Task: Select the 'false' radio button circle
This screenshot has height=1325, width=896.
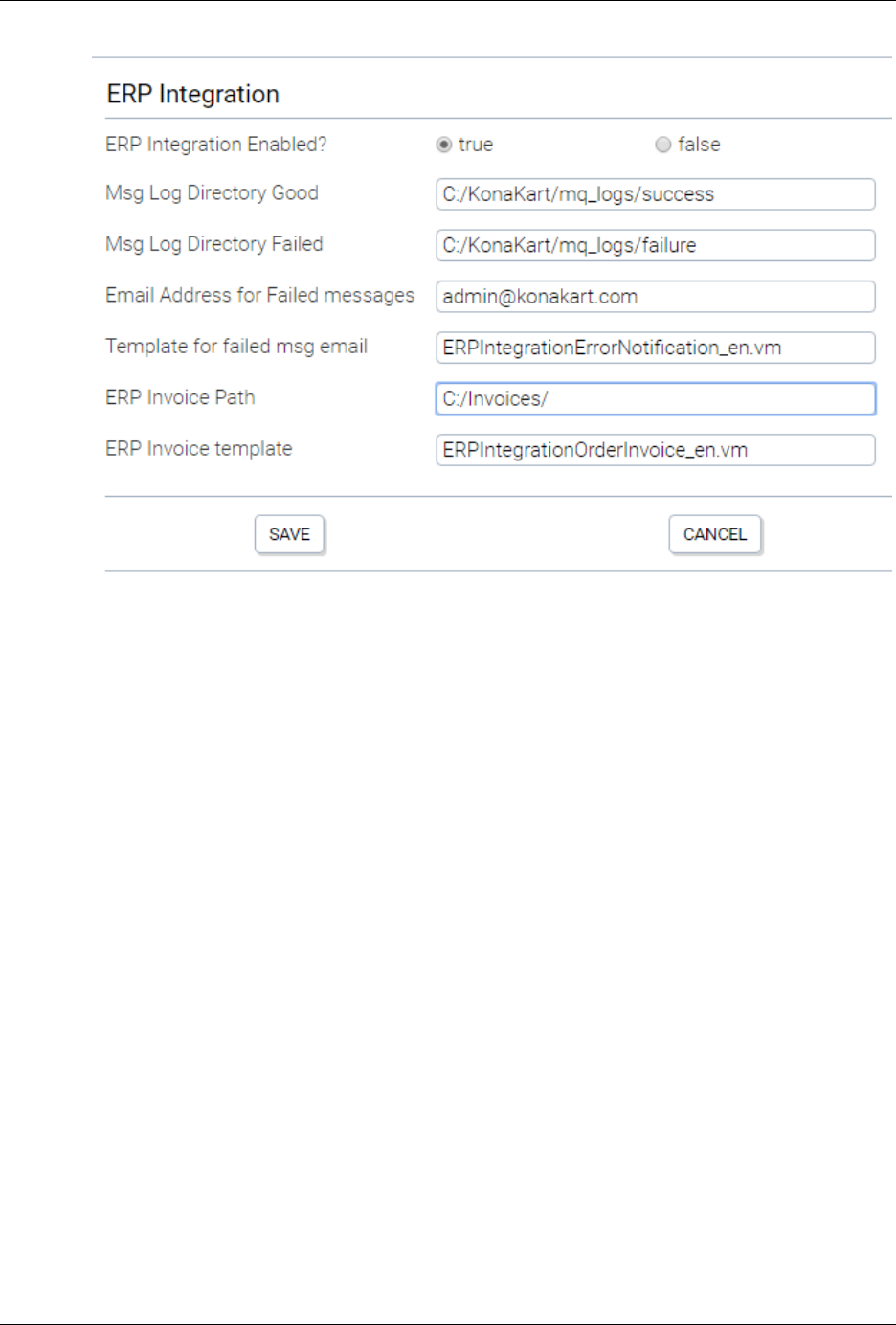Action: pyautogui.click(x=662, y=145)
